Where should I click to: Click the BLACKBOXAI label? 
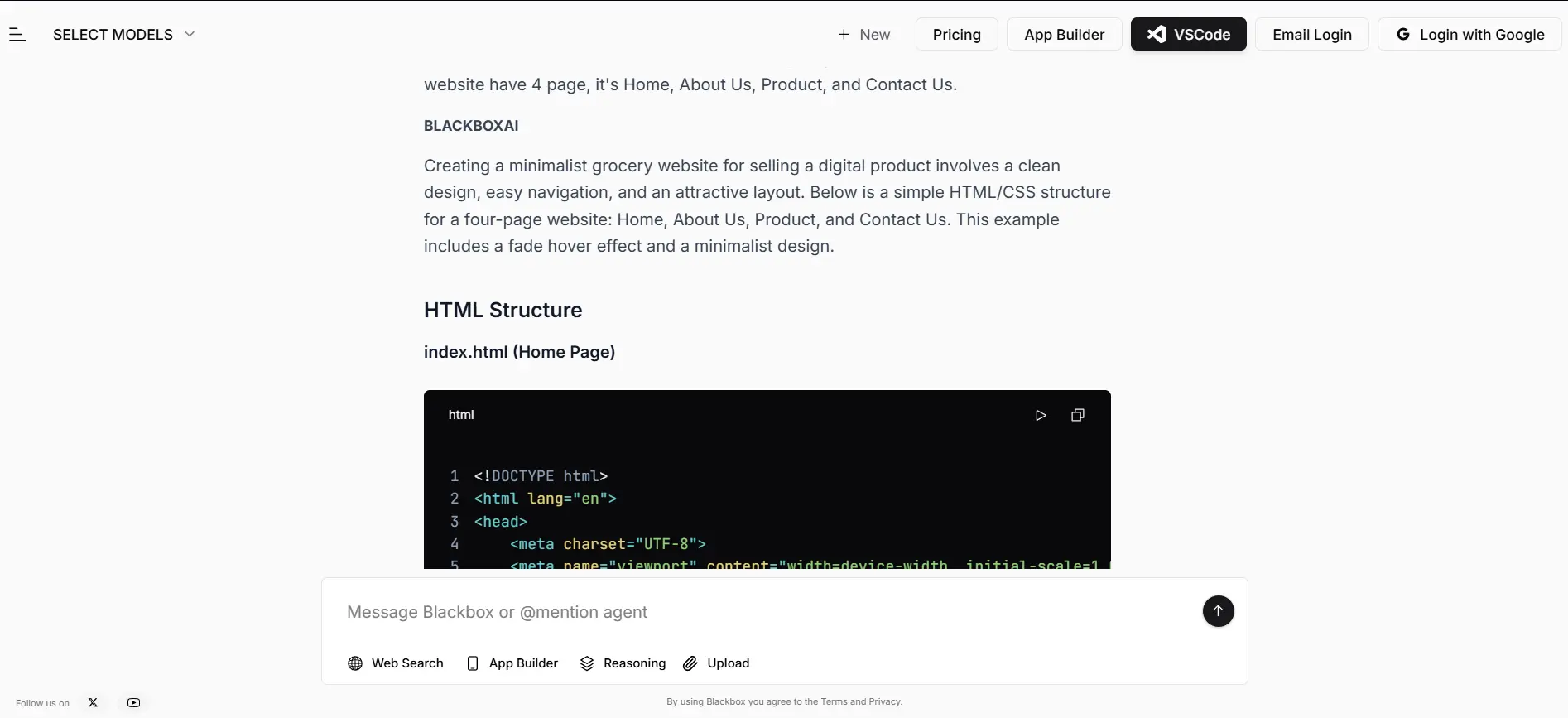tap(471, 126)
